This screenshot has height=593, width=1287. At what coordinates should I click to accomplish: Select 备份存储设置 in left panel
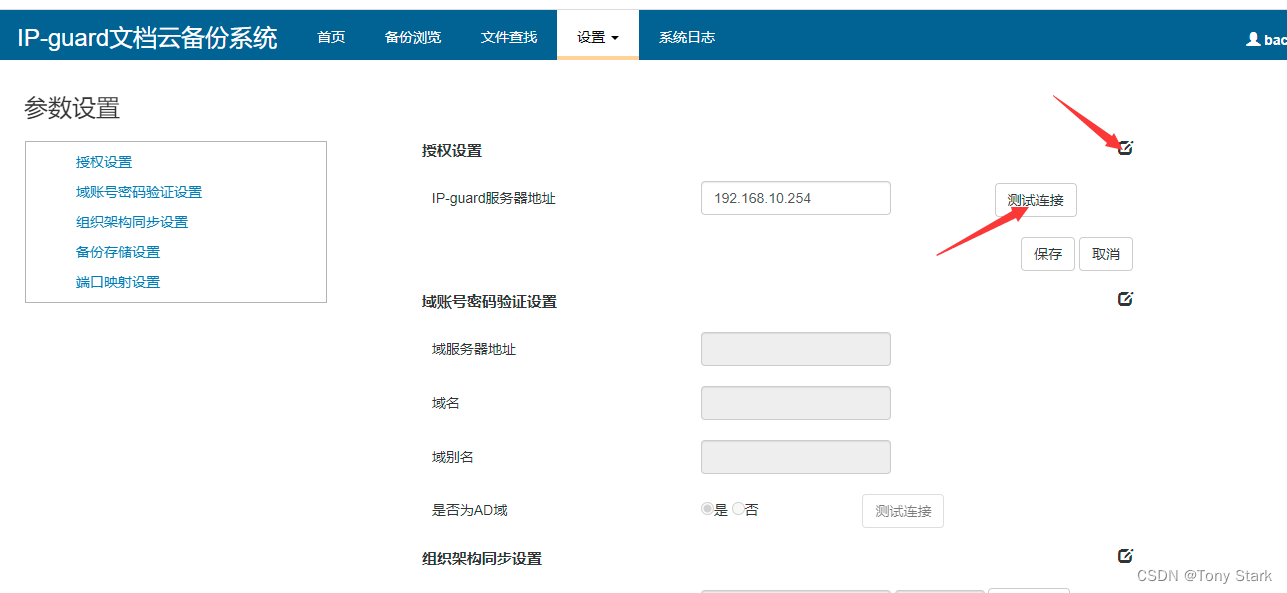pyautogui.click(x=118, y=252)
